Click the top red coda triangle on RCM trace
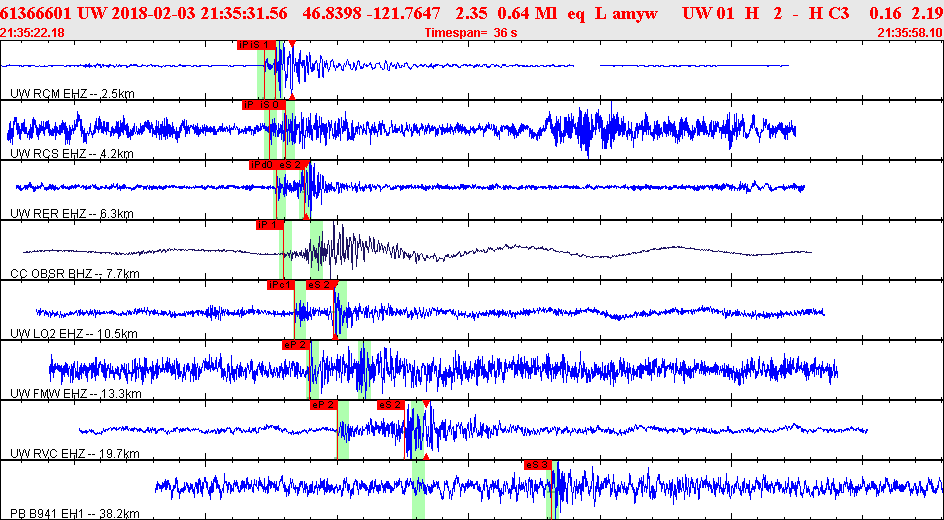This screenshot has width=944, height=520. 292,43
